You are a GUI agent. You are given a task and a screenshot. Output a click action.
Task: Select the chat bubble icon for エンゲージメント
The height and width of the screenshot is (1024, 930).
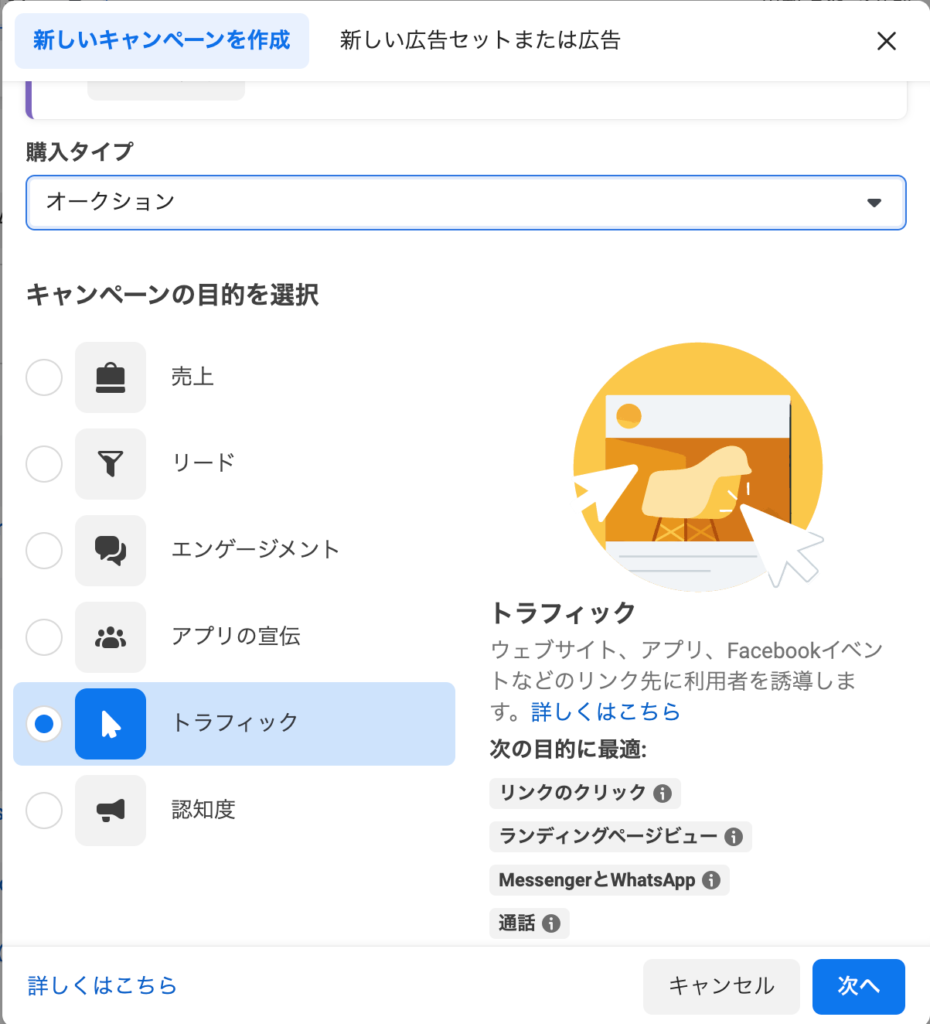(x=110, y=550)
